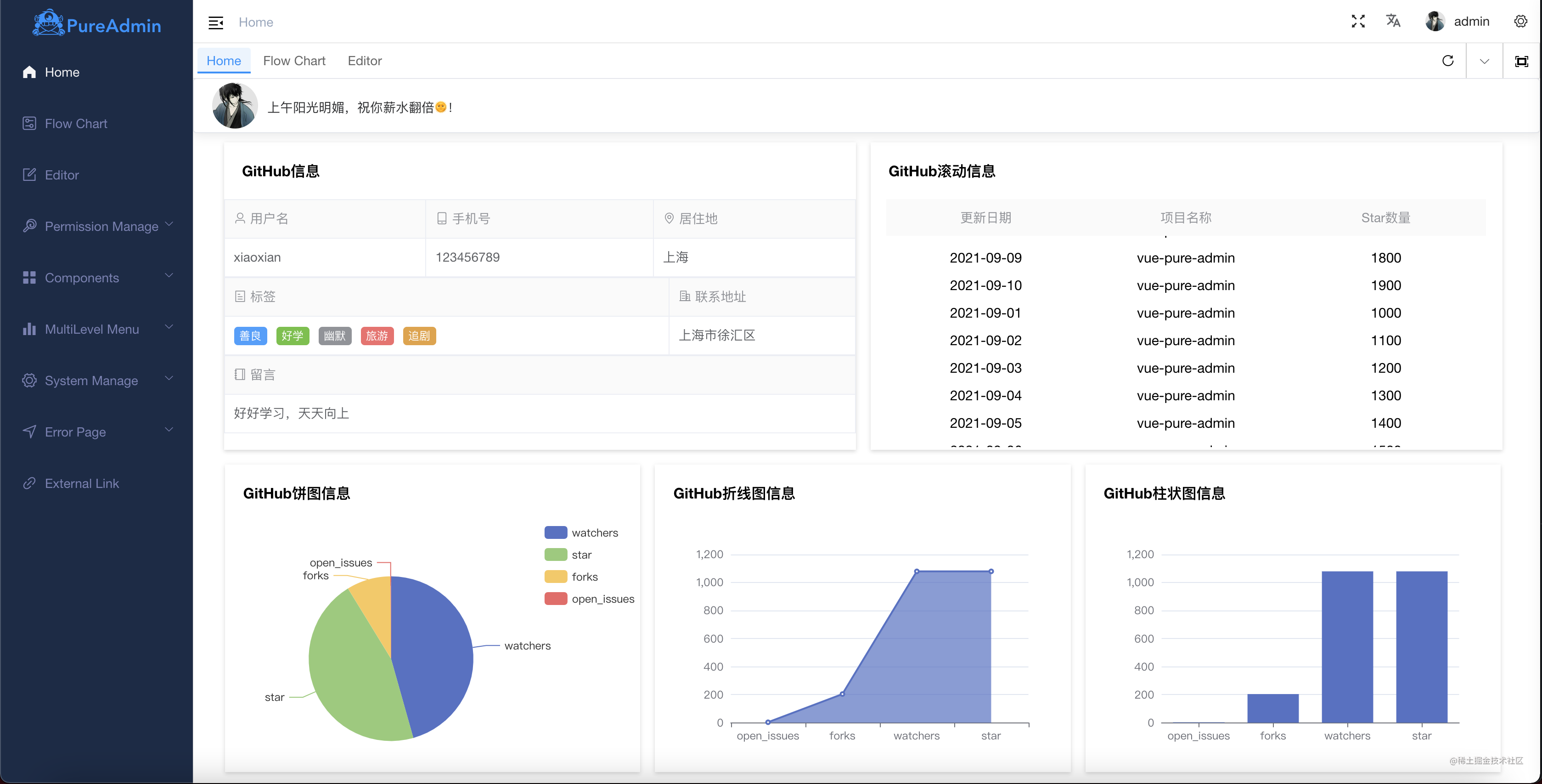This screenshot has width=1542, height=784.
Task: Click the 更新日期 column header
Action: click(985, 218)
